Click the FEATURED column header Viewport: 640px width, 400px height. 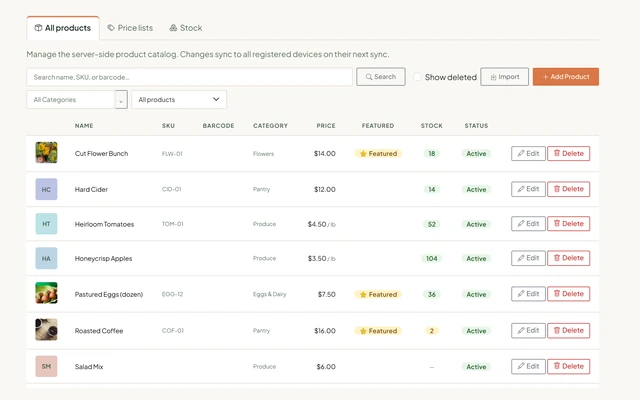(378, 126)
